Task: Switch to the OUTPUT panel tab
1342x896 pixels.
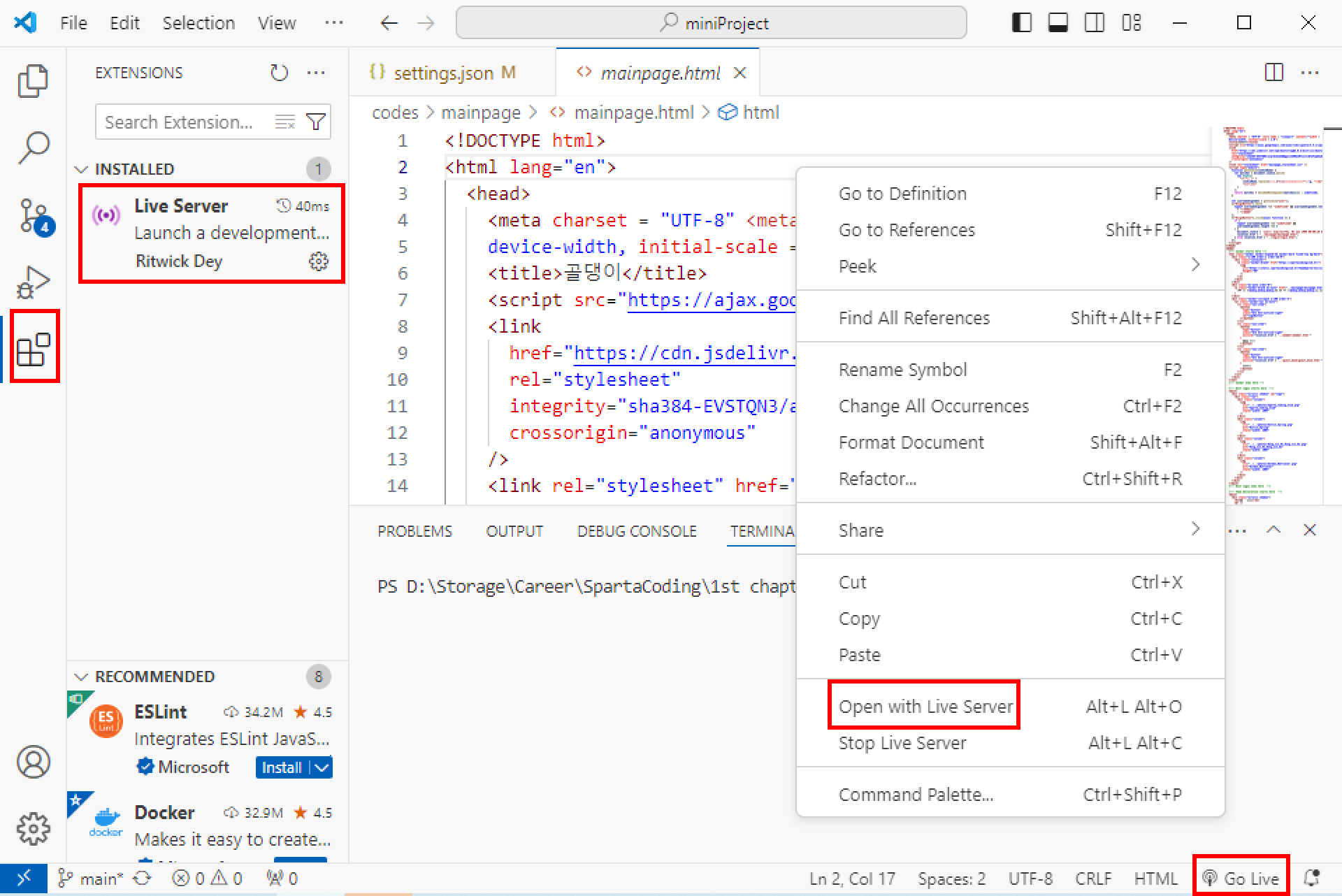Action: (x=514, y=531)
